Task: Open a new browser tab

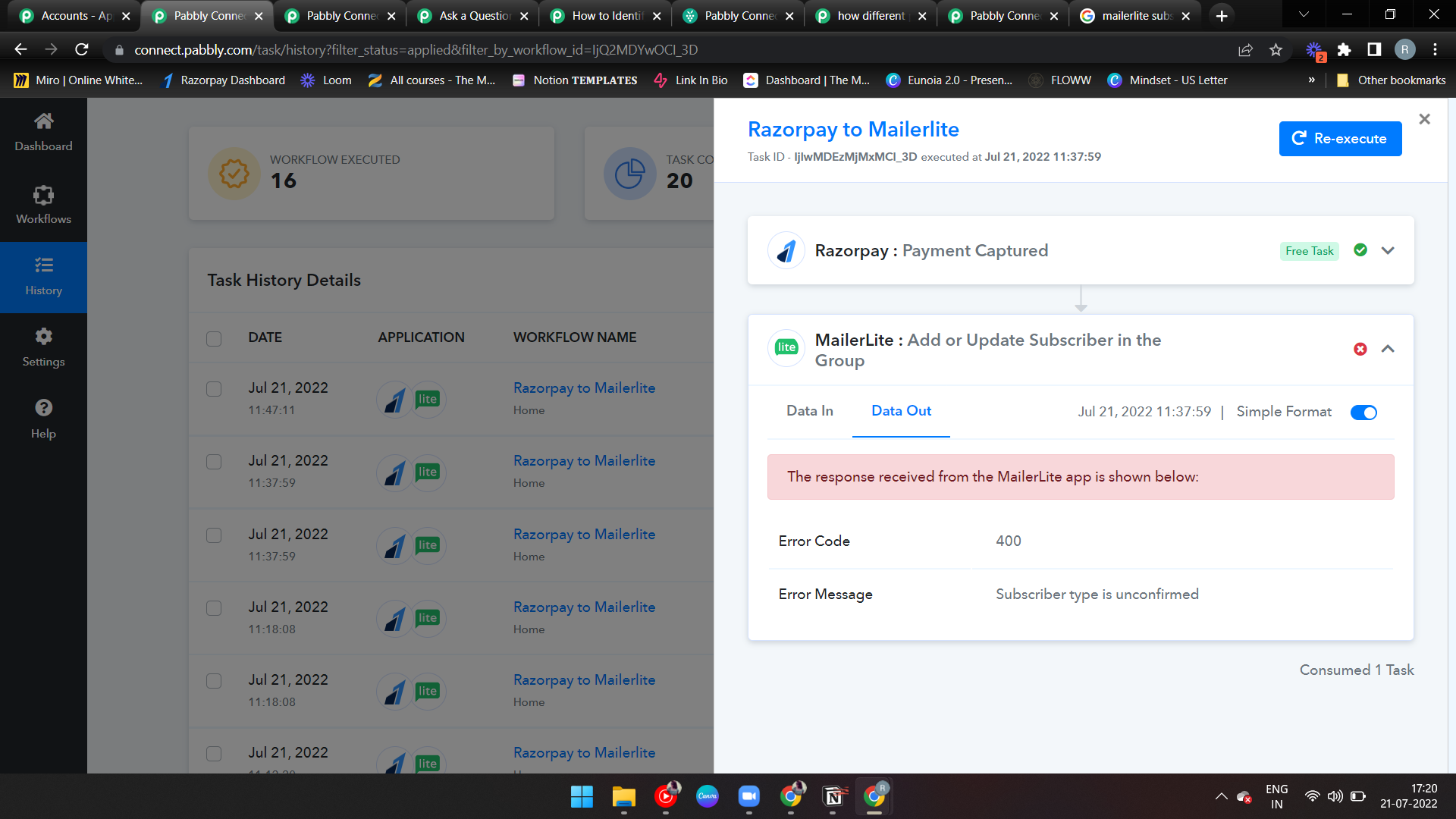Action: 1222,16
